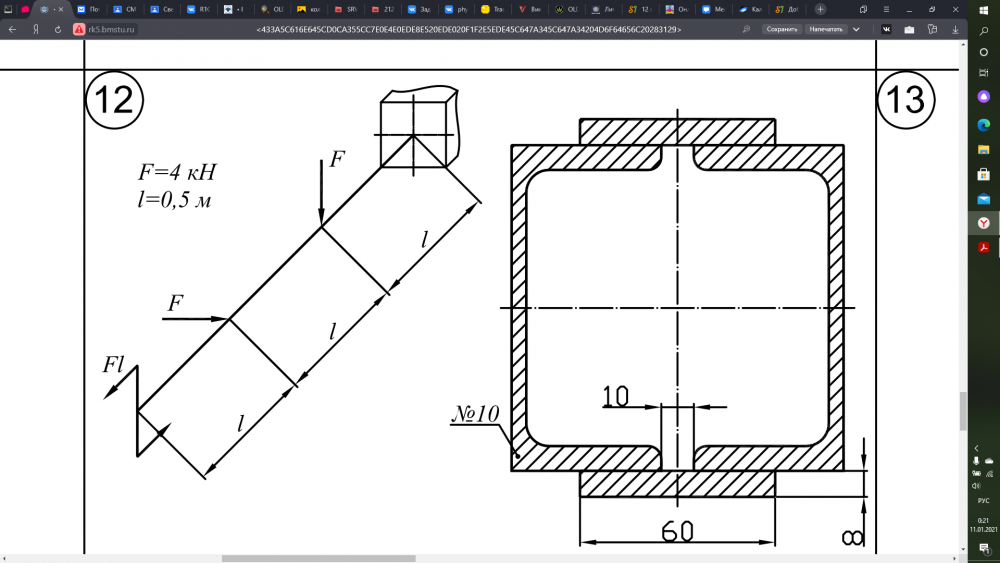Open the Yandex home 'Я' button
The width and height of the screenshot is (1000, 563).
point(36,29)
